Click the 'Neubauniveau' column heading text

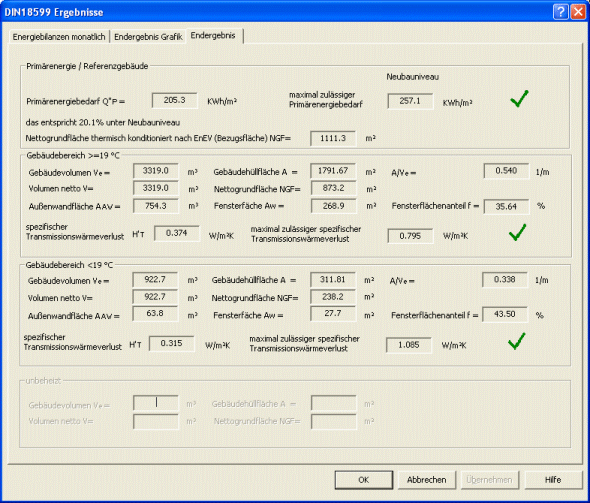coord(412,77)
